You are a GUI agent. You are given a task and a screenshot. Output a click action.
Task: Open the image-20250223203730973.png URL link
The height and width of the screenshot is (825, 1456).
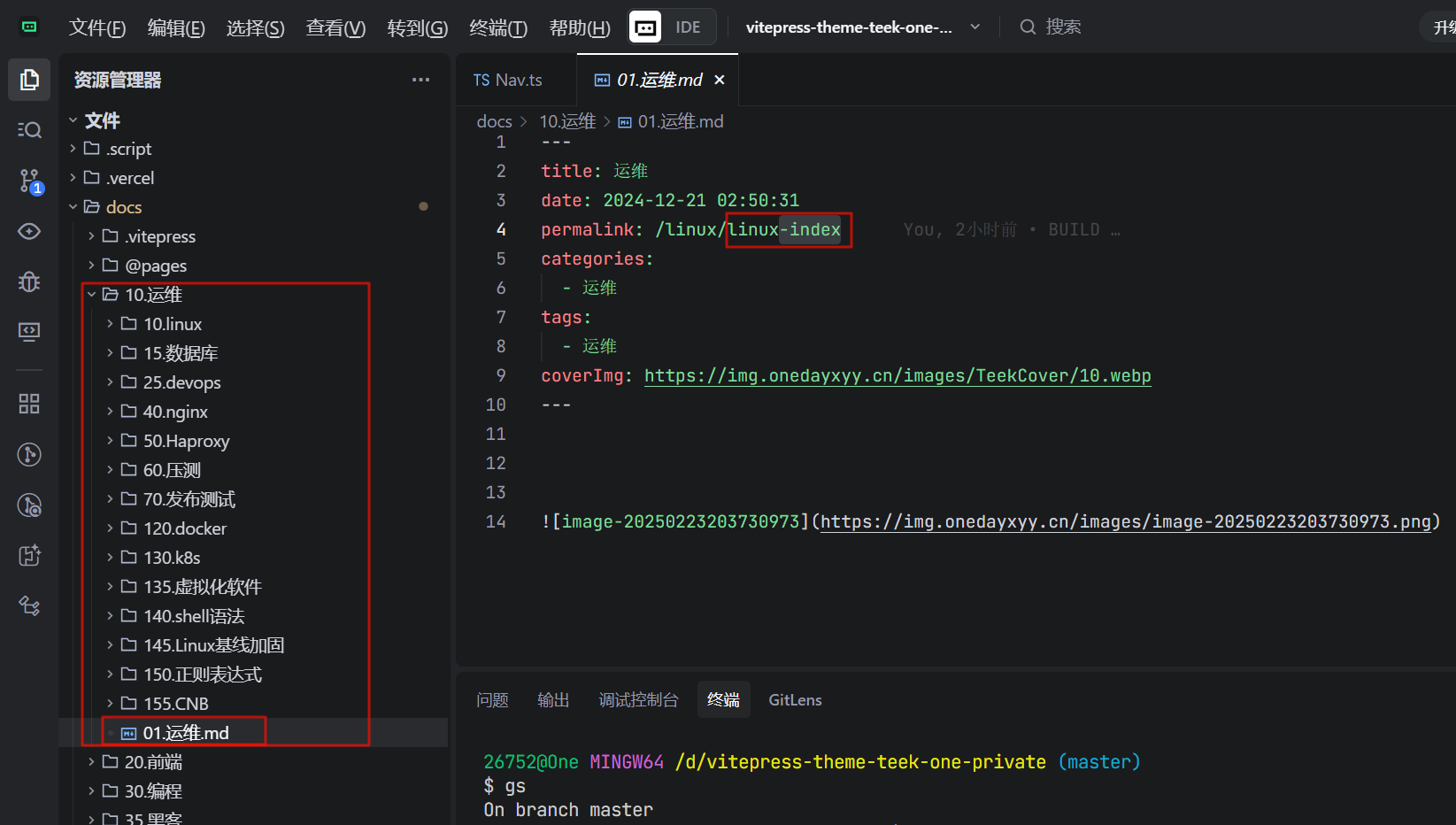tap(1126, 522)
